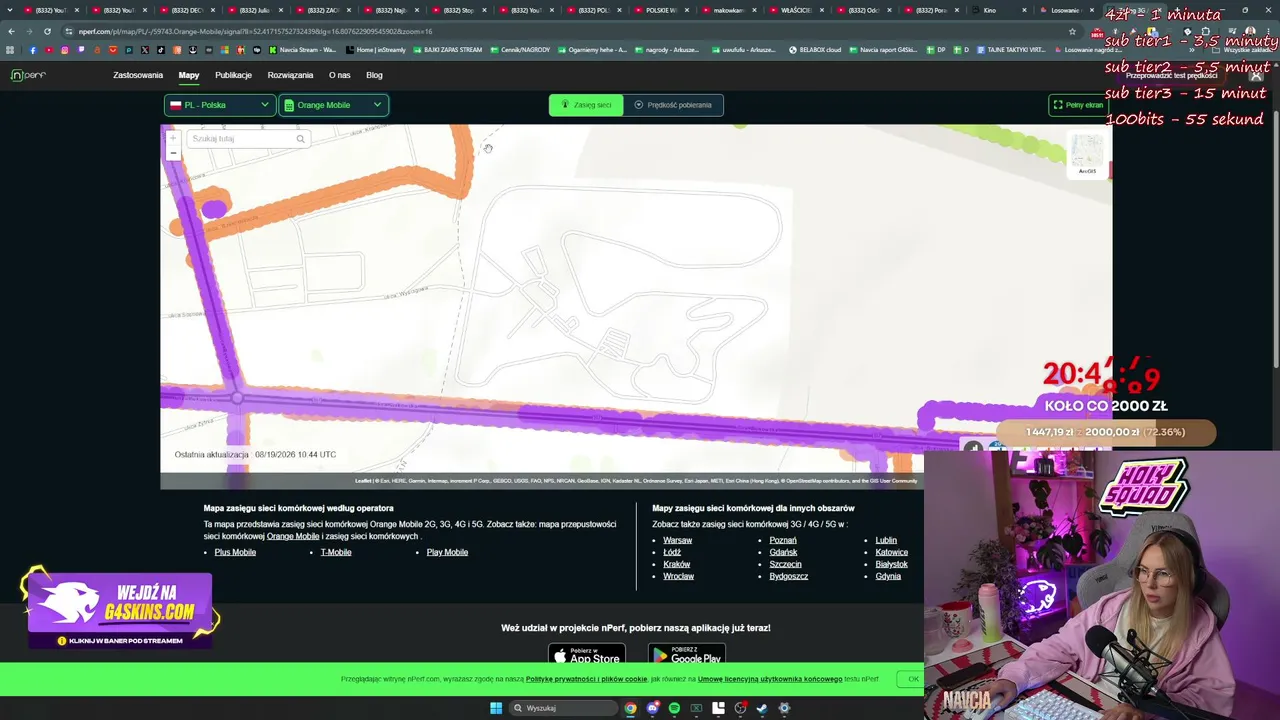Viewport: 1280px width, 720px height.
Task: Go to the Blog page
Action: (x=374, y=75)
